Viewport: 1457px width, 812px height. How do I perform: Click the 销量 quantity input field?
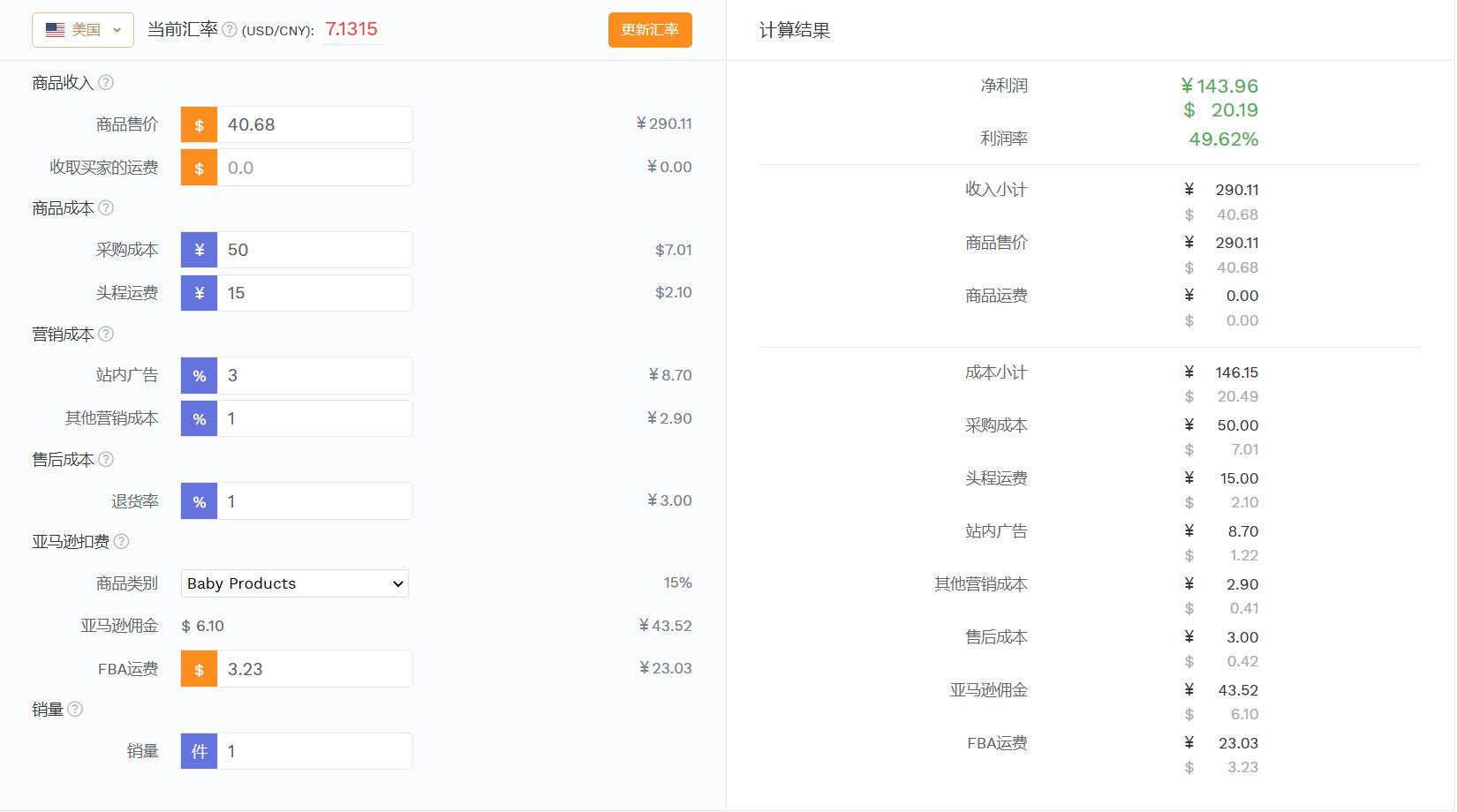coord(314,752)
